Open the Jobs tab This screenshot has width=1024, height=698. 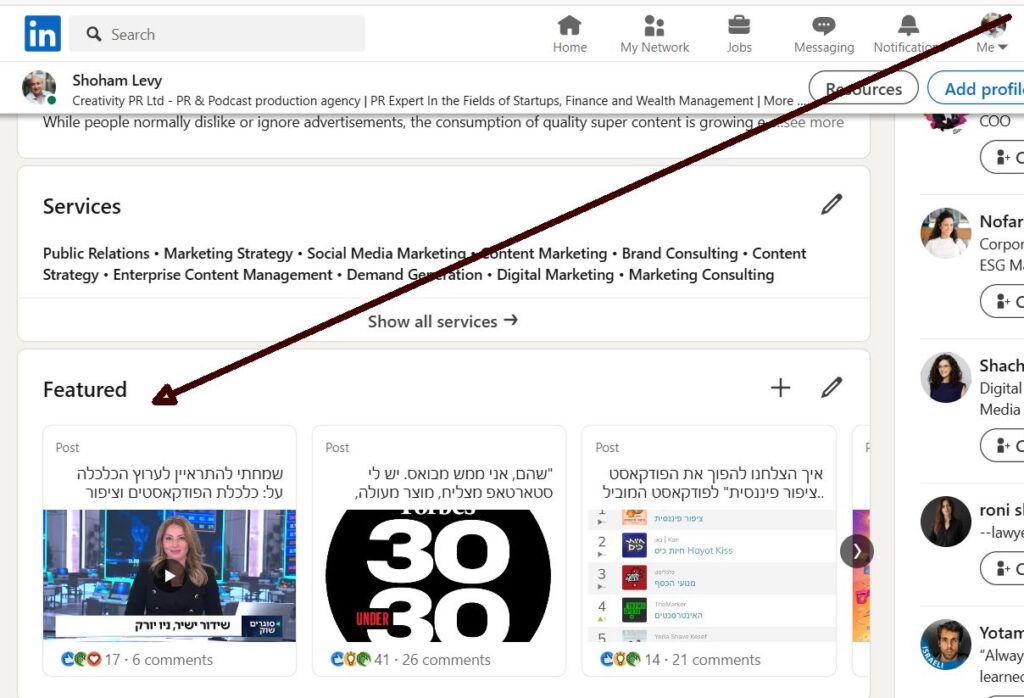tap(739, 35)
